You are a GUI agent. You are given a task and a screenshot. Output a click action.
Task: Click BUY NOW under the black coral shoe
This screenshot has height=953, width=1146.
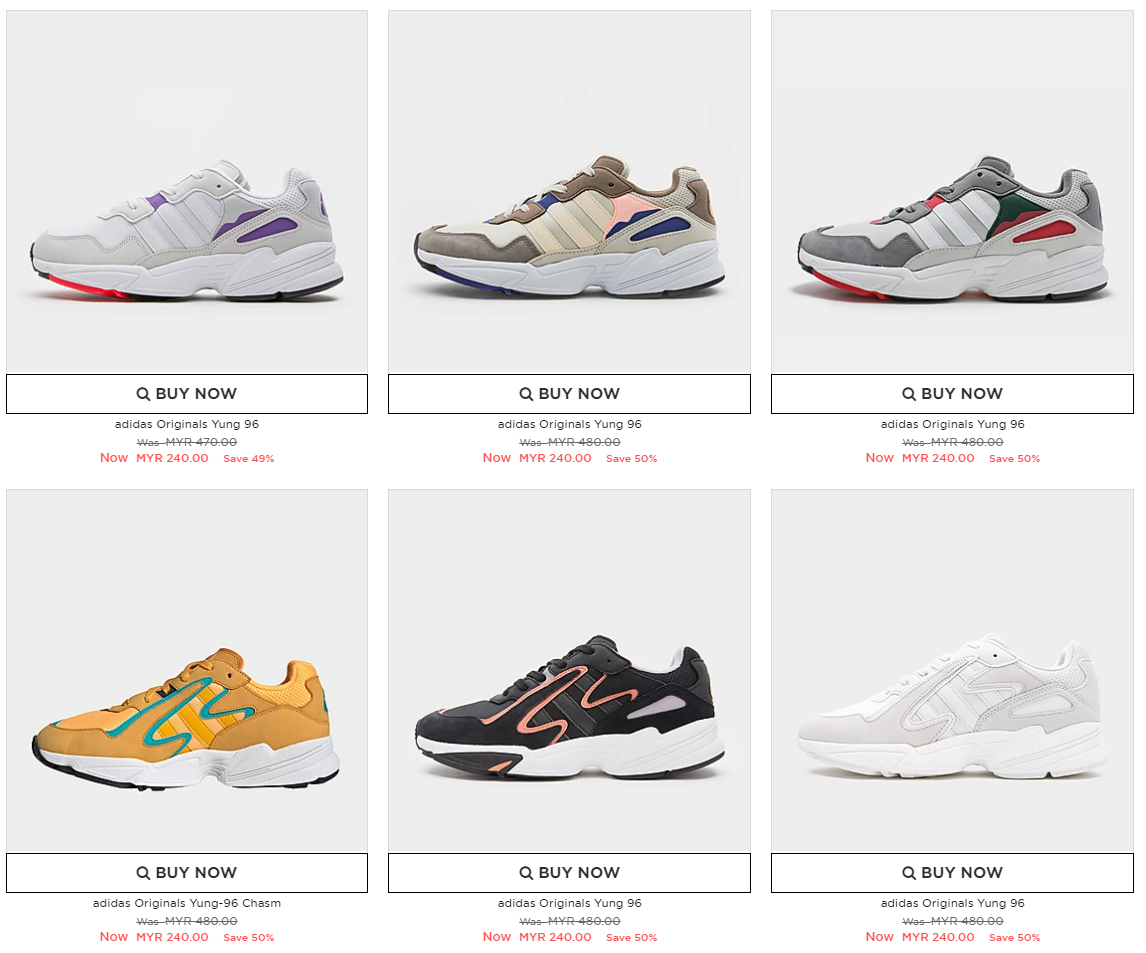pos(569,873)
